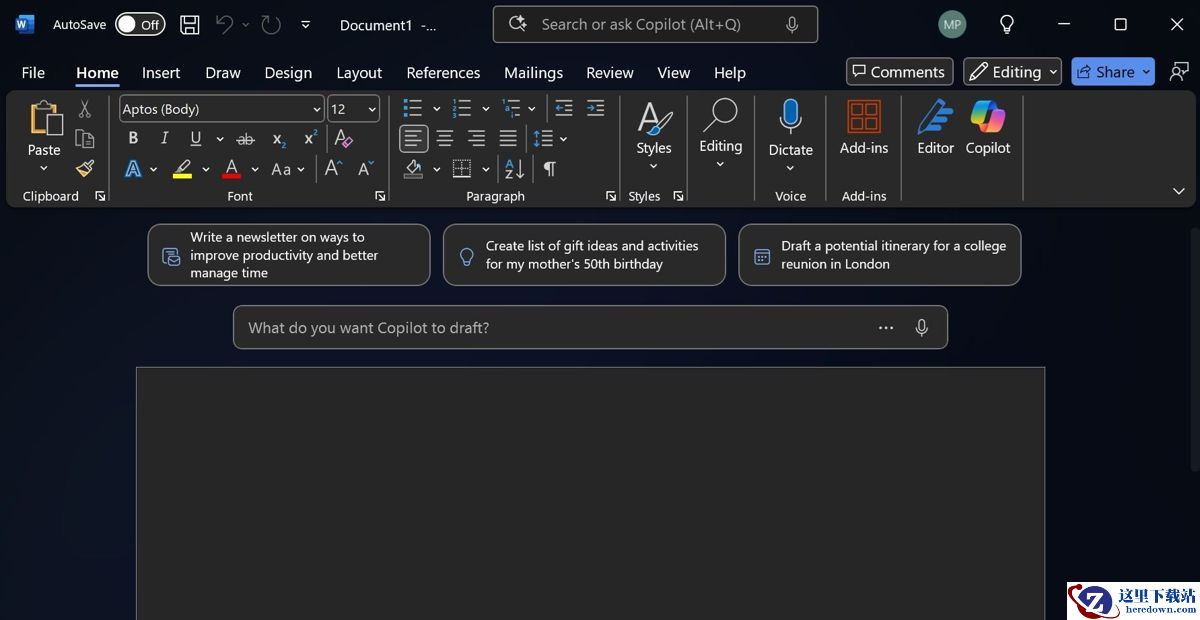Click the Format Painter brush icon
1200x620 pixels.
[x=85, y=169]
